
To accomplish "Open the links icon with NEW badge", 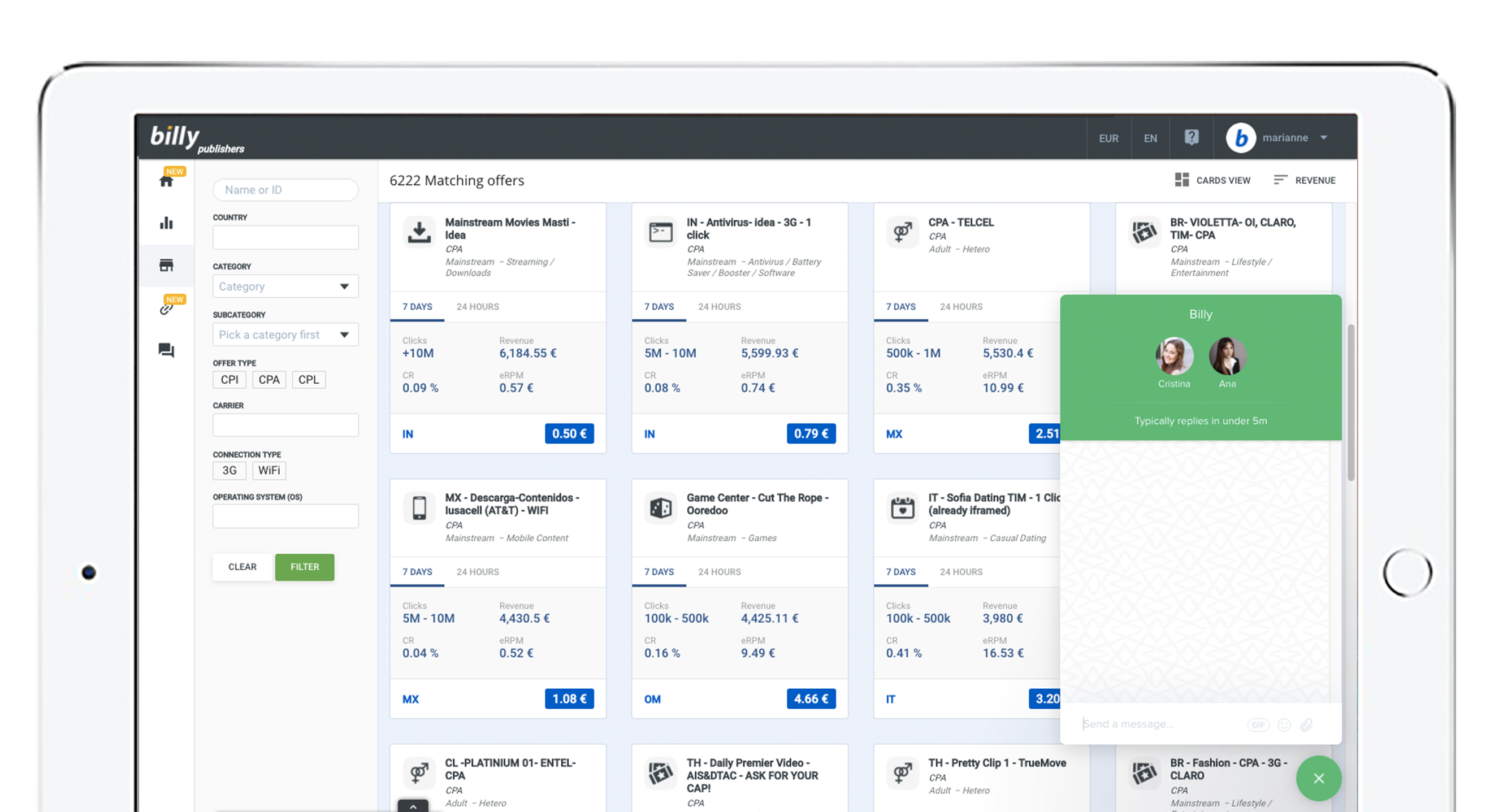I will (166, 309).
